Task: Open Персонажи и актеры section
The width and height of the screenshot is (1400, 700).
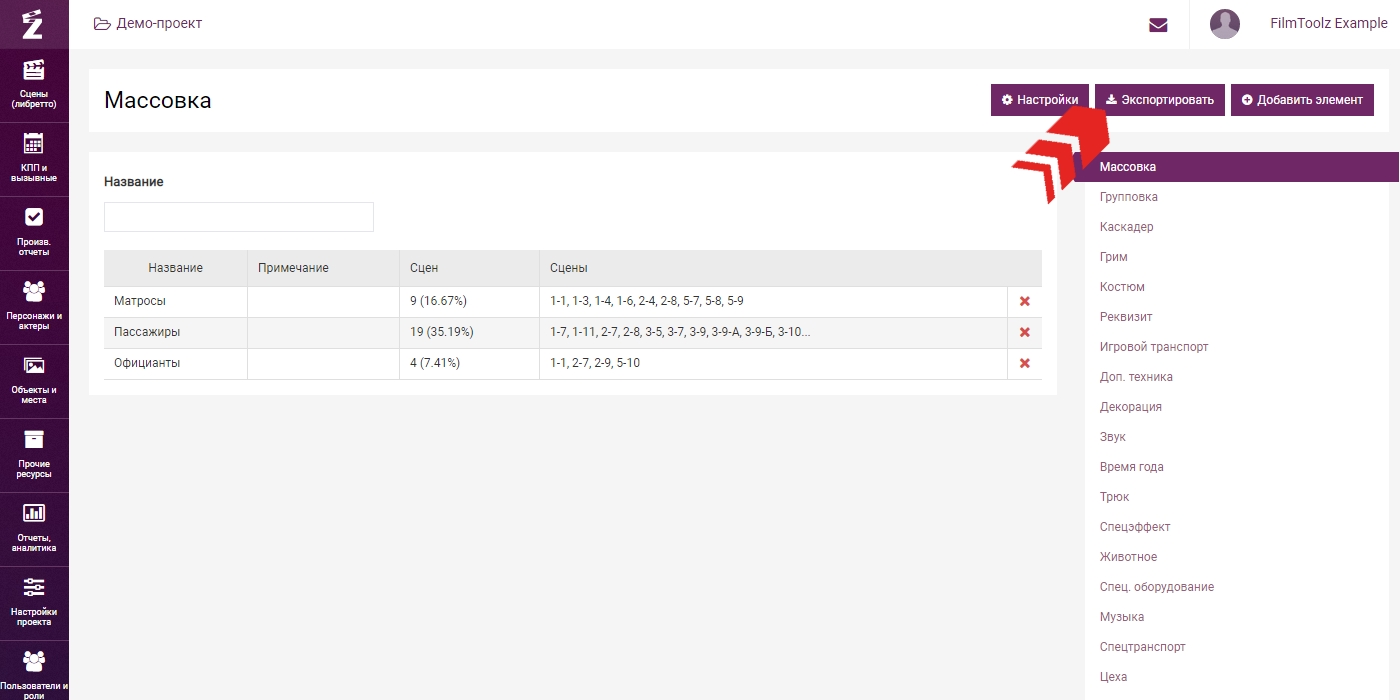Action: 34,307
